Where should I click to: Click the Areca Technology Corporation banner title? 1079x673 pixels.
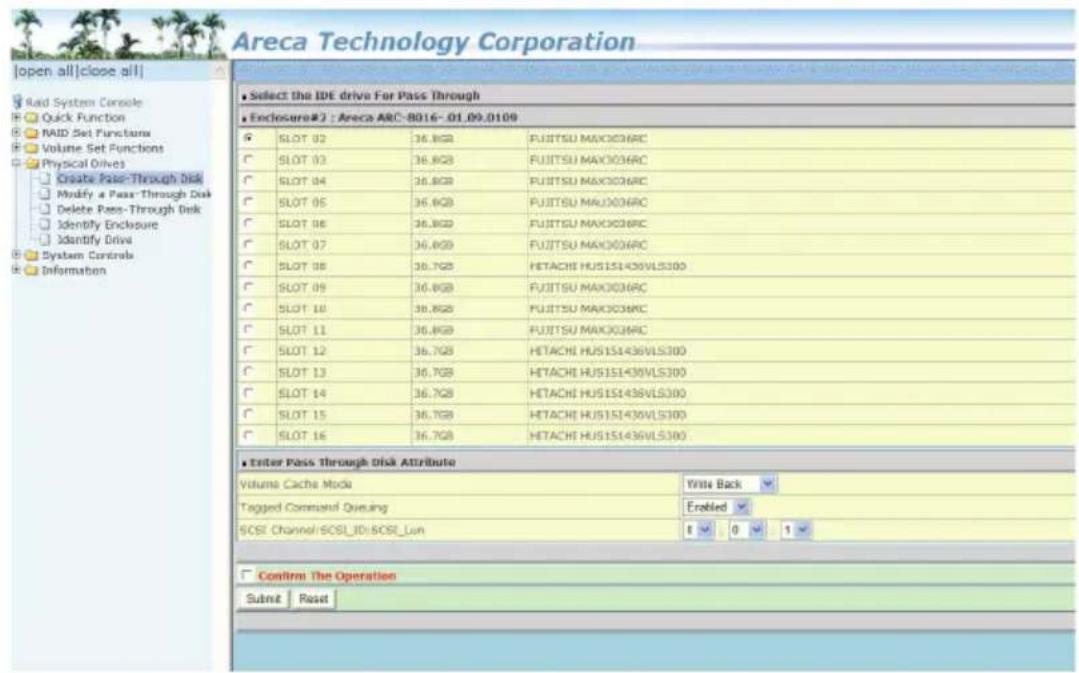click(x=434, y=42)
